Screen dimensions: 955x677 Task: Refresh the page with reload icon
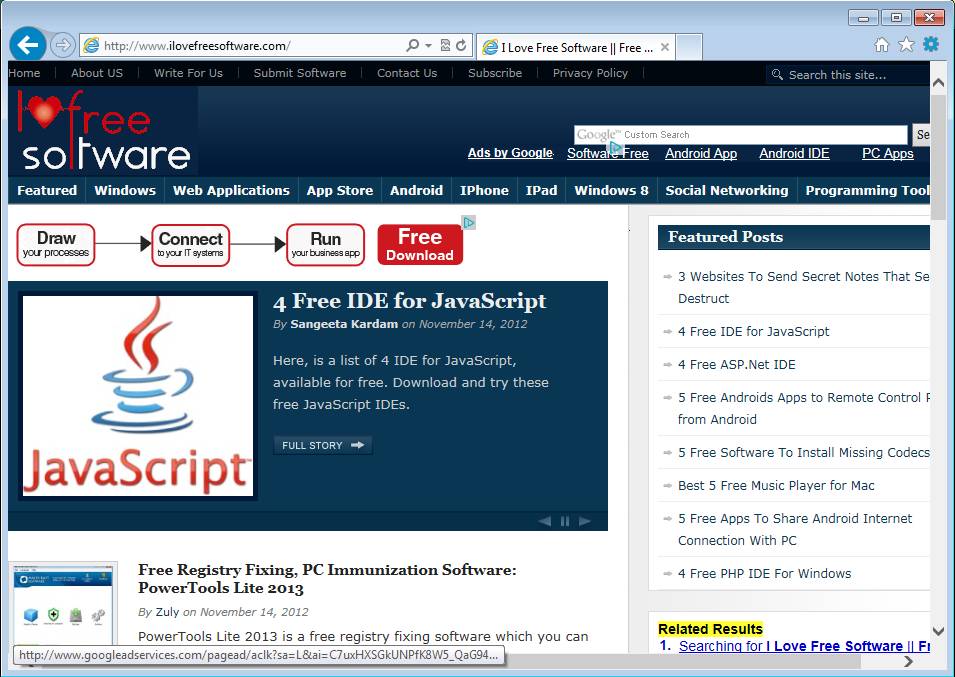click(x=462, y=46)
